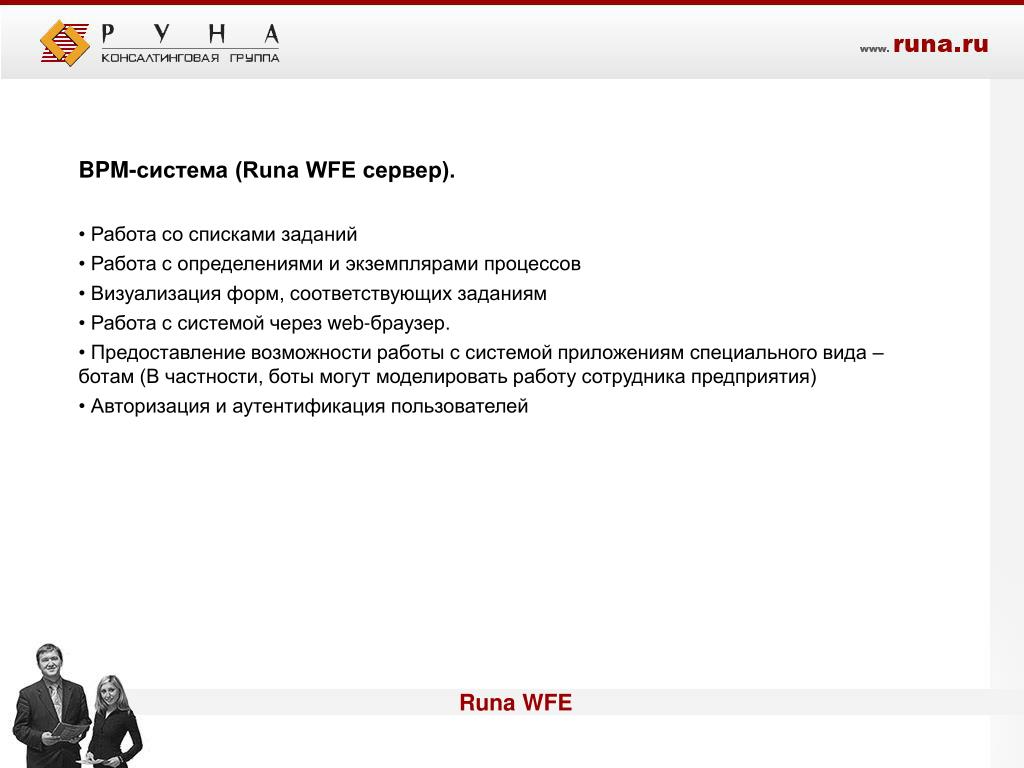Screen dimensions: 1024x768
Task: Click bullet 'Работа с определениями и экземплярами процессов'
Action: 330,264
